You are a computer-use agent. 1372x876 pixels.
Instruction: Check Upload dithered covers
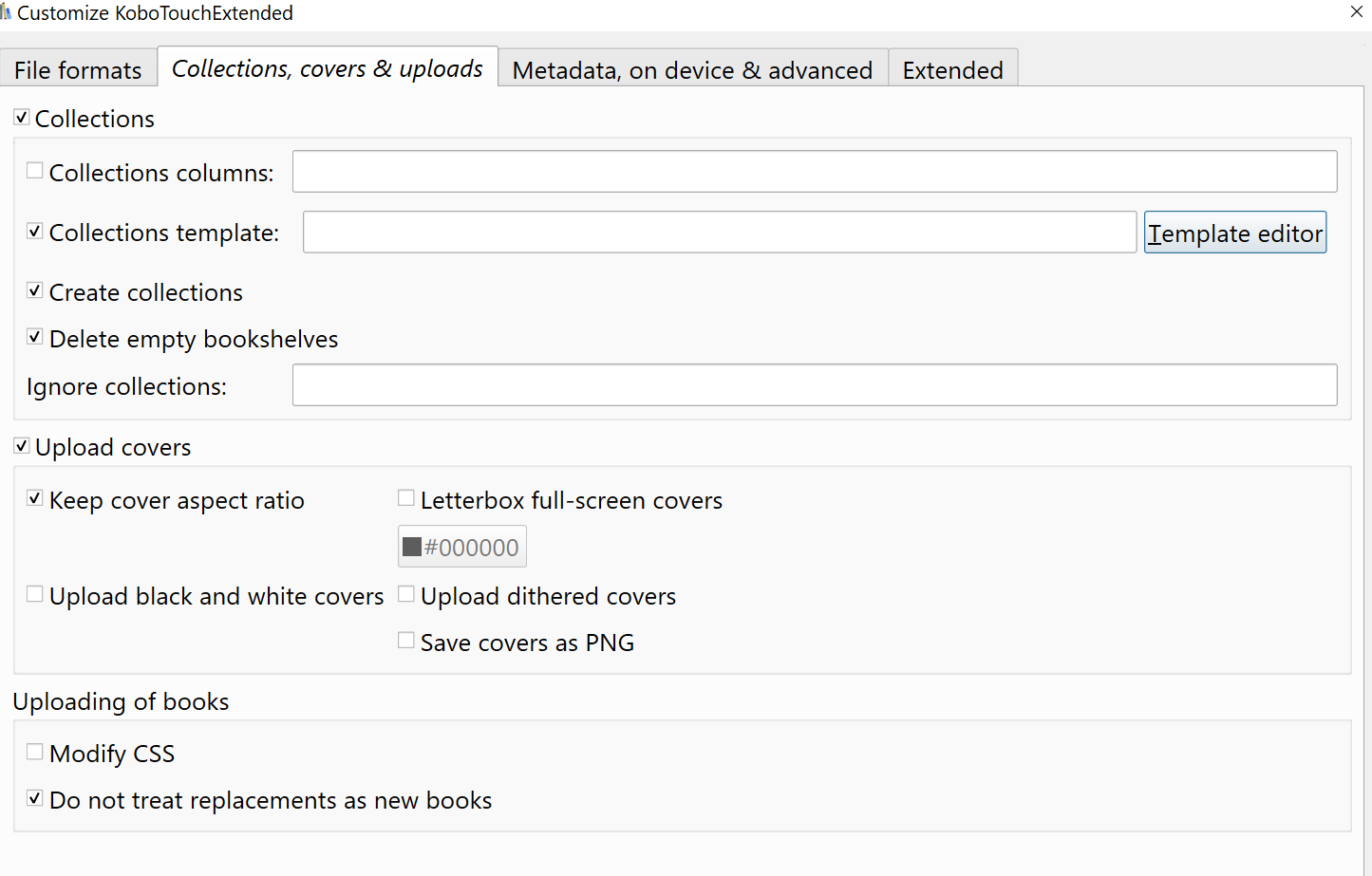point(406,595)
